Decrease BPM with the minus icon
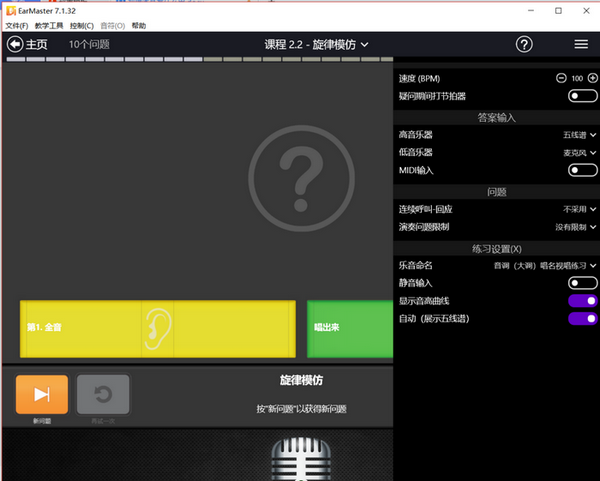Image resolution: width=600 pixels, height=481 pixels. 561,78
